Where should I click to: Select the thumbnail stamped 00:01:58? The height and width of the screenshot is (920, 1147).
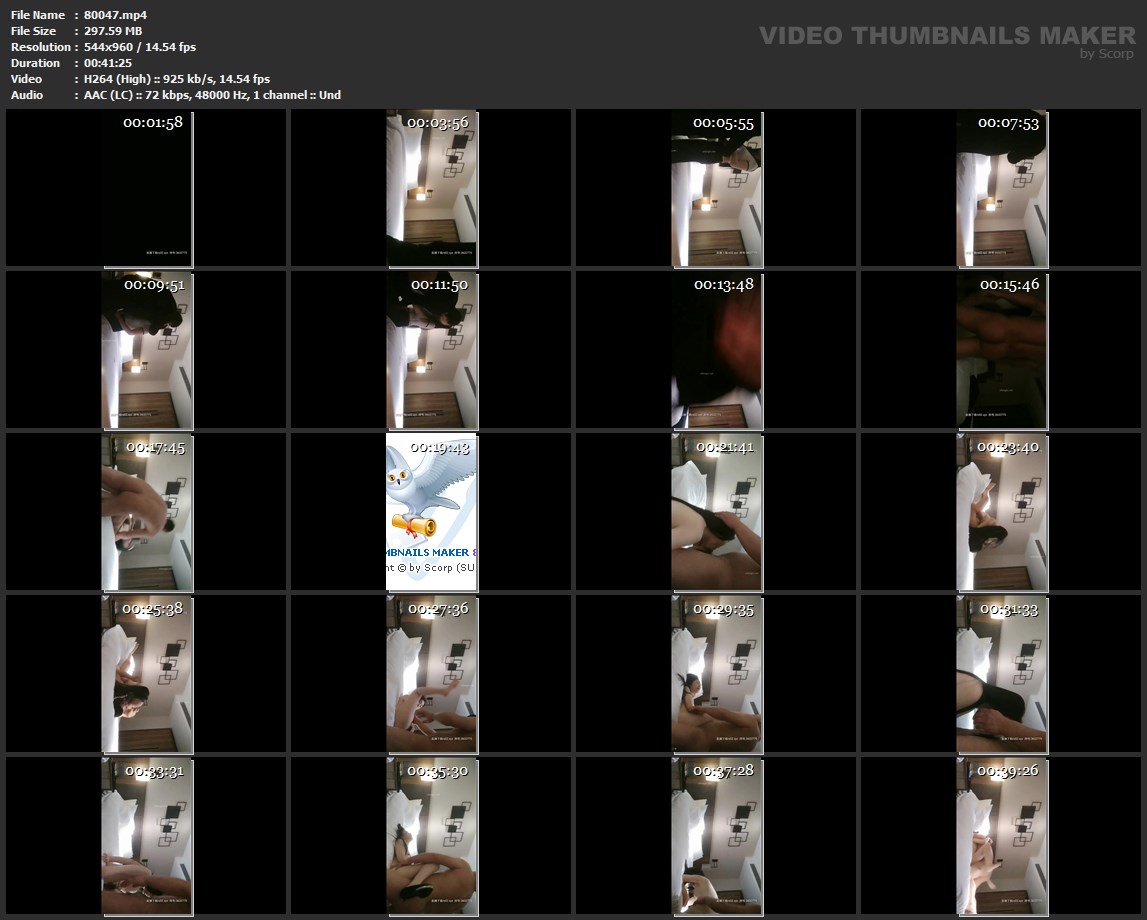tap(147, 189)
